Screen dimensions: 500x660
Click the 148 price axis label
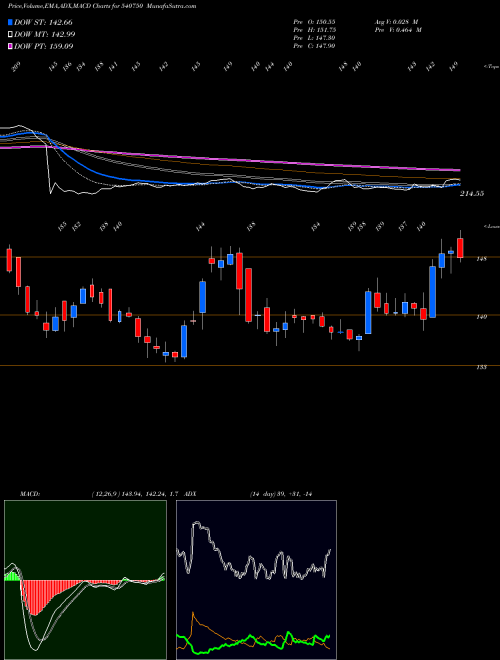pos(481,259)
